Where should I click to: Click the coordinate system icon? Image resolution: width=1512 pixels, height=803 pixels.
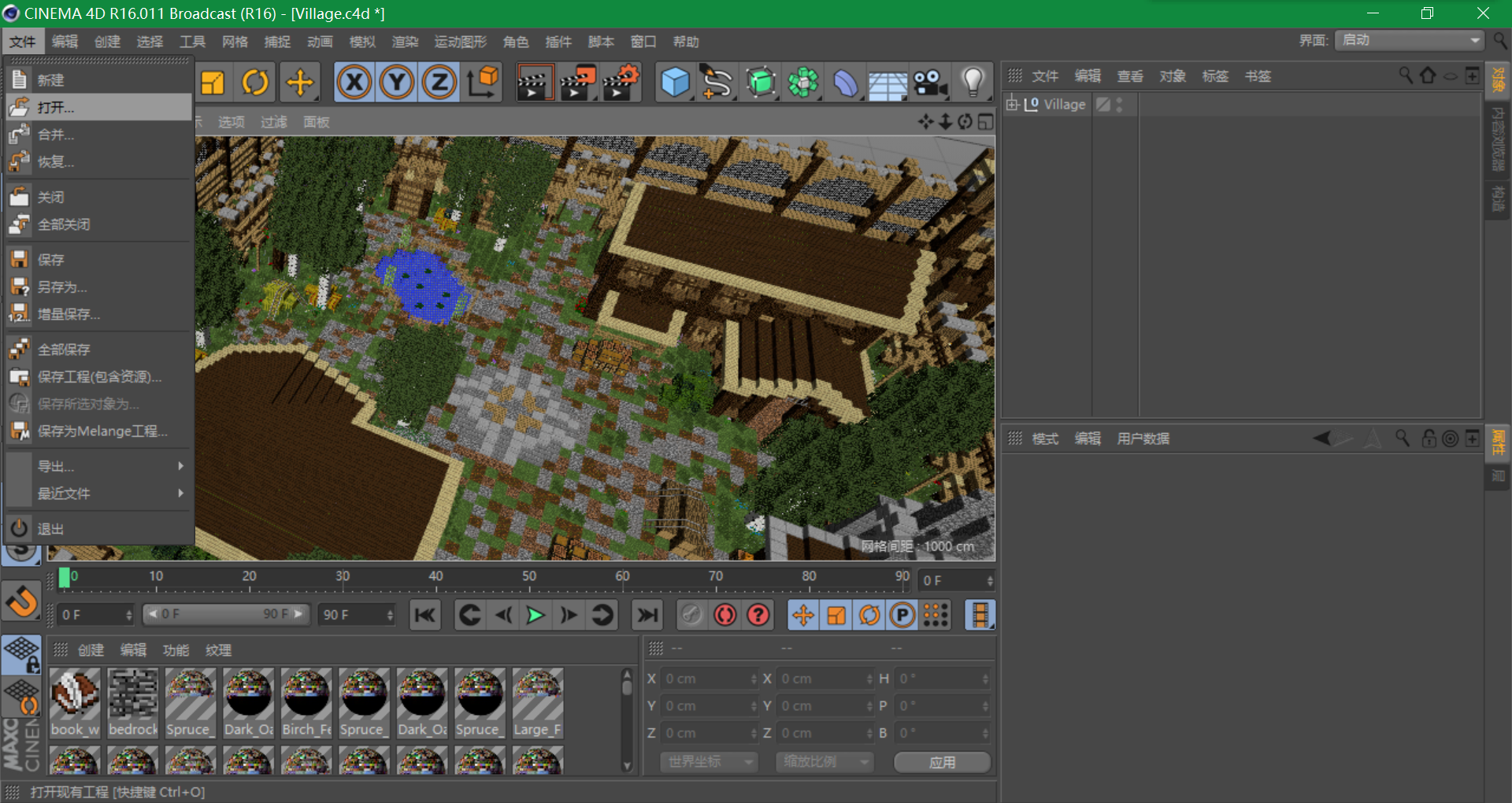click(x=483, y=83)
